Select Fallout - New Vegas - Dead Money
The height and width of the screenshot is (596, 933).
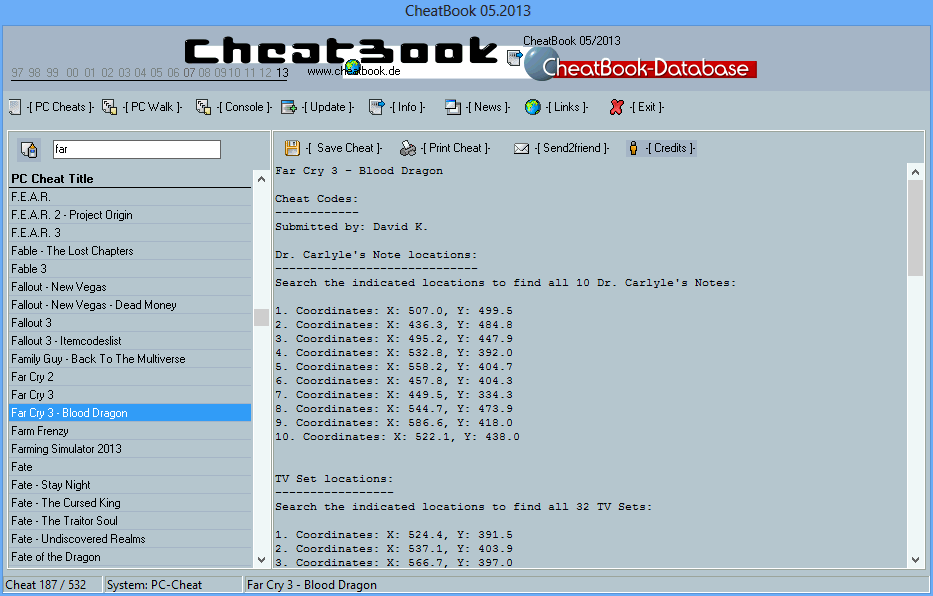(130, 305)
